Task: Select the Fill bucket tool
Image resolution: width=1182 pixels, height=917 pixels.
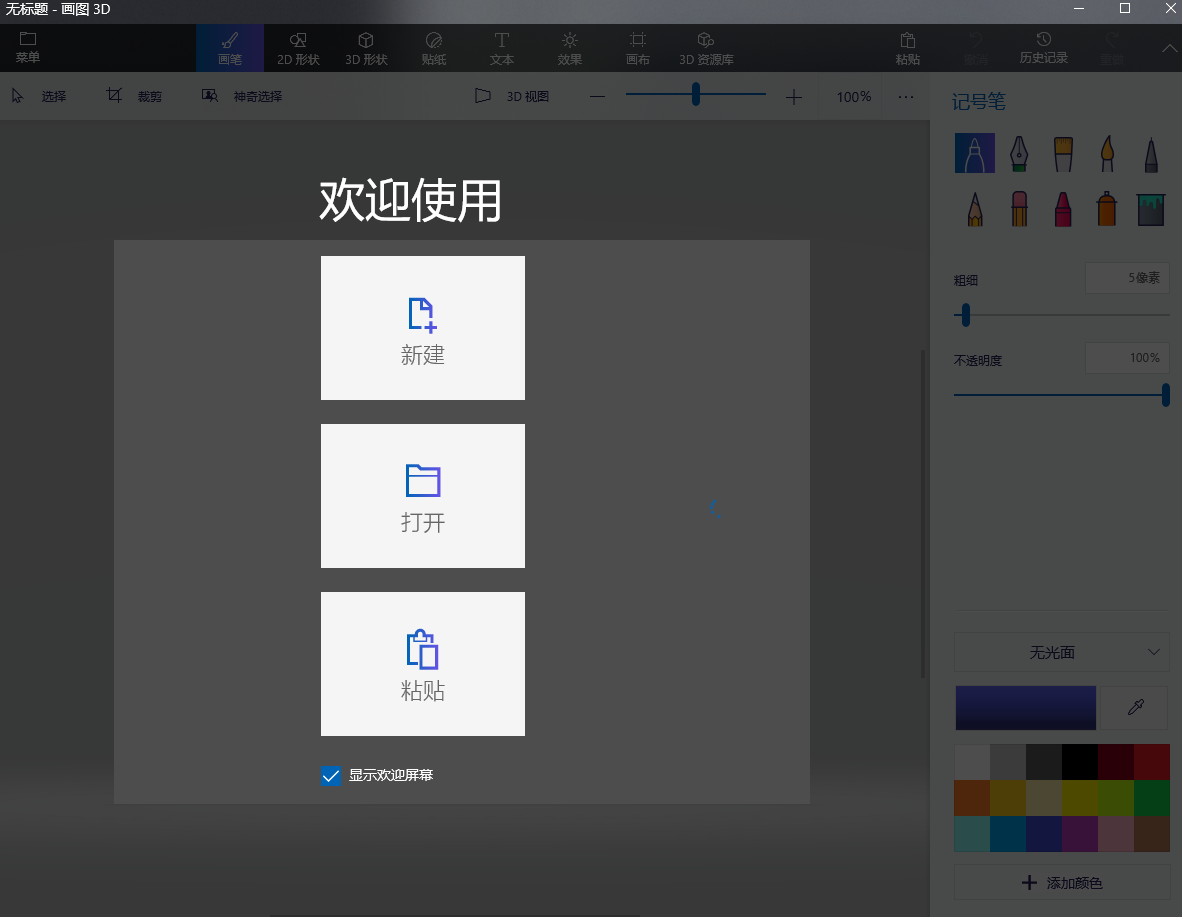Action: click(1151, 209)
